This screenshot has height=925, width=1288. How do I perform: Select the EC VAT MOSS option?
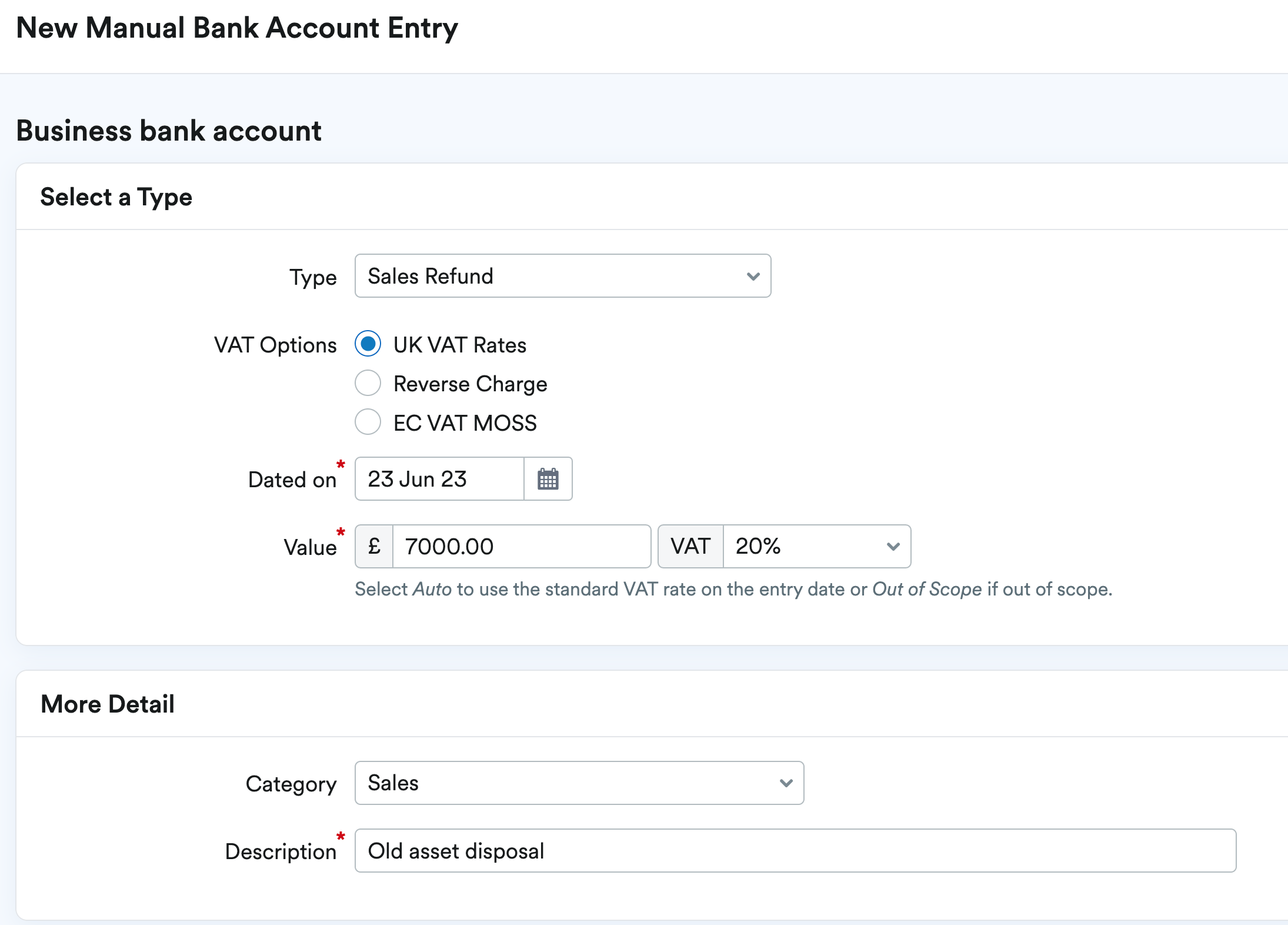point(368,422)
